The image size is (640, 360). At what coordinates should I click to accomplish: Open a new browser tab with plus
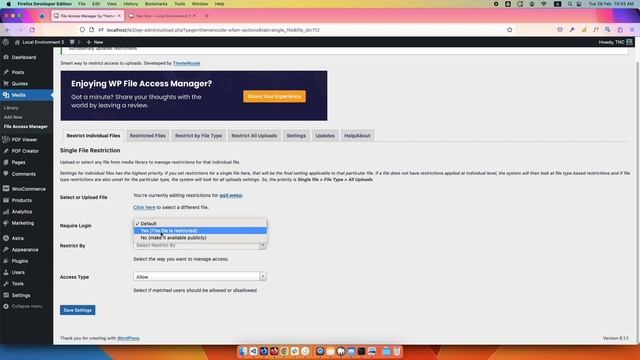point(207,16)
